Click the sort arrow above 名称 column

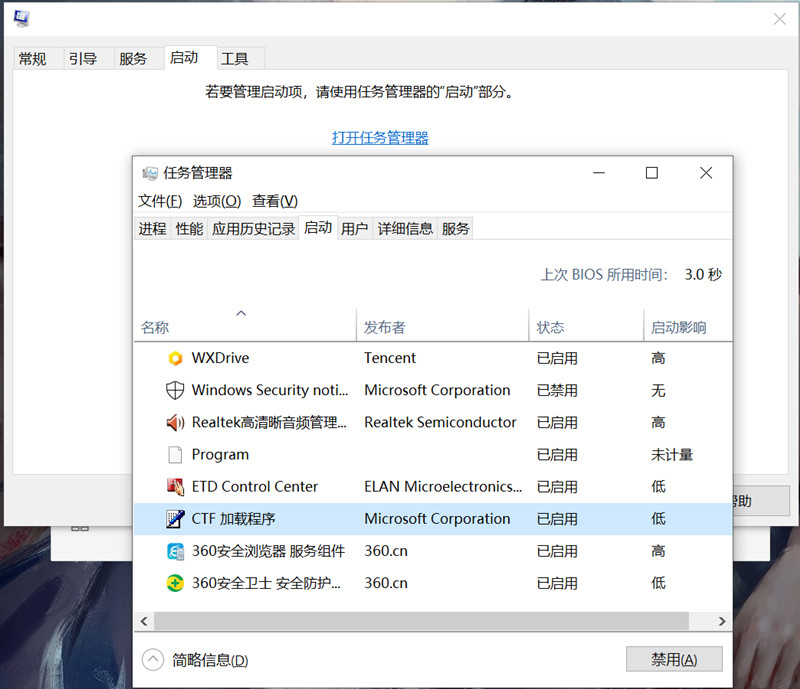pyautogui.click(x=240, y=312)
